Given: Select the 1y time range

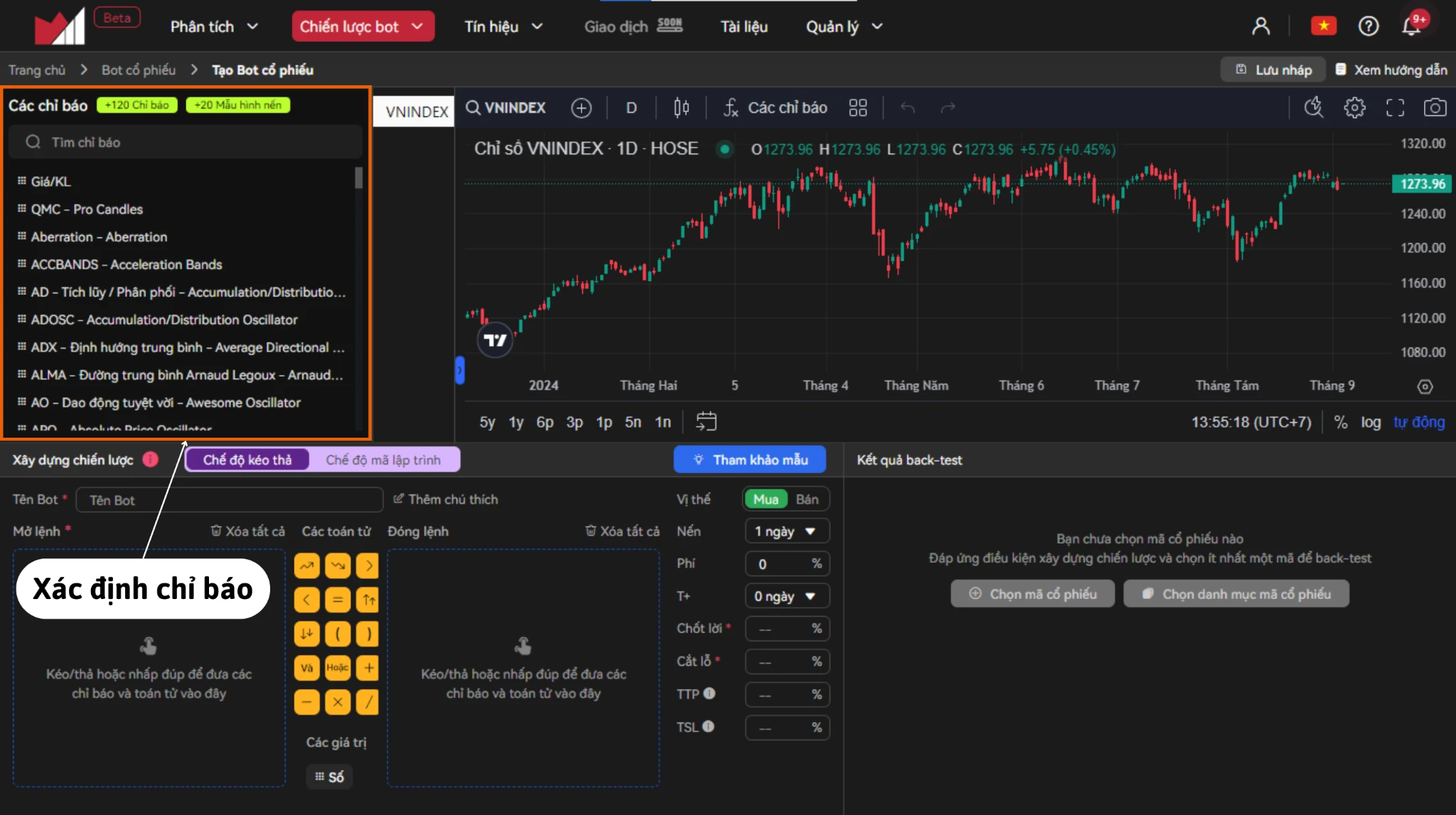Looking at the screenshot, I should (516, 422).
